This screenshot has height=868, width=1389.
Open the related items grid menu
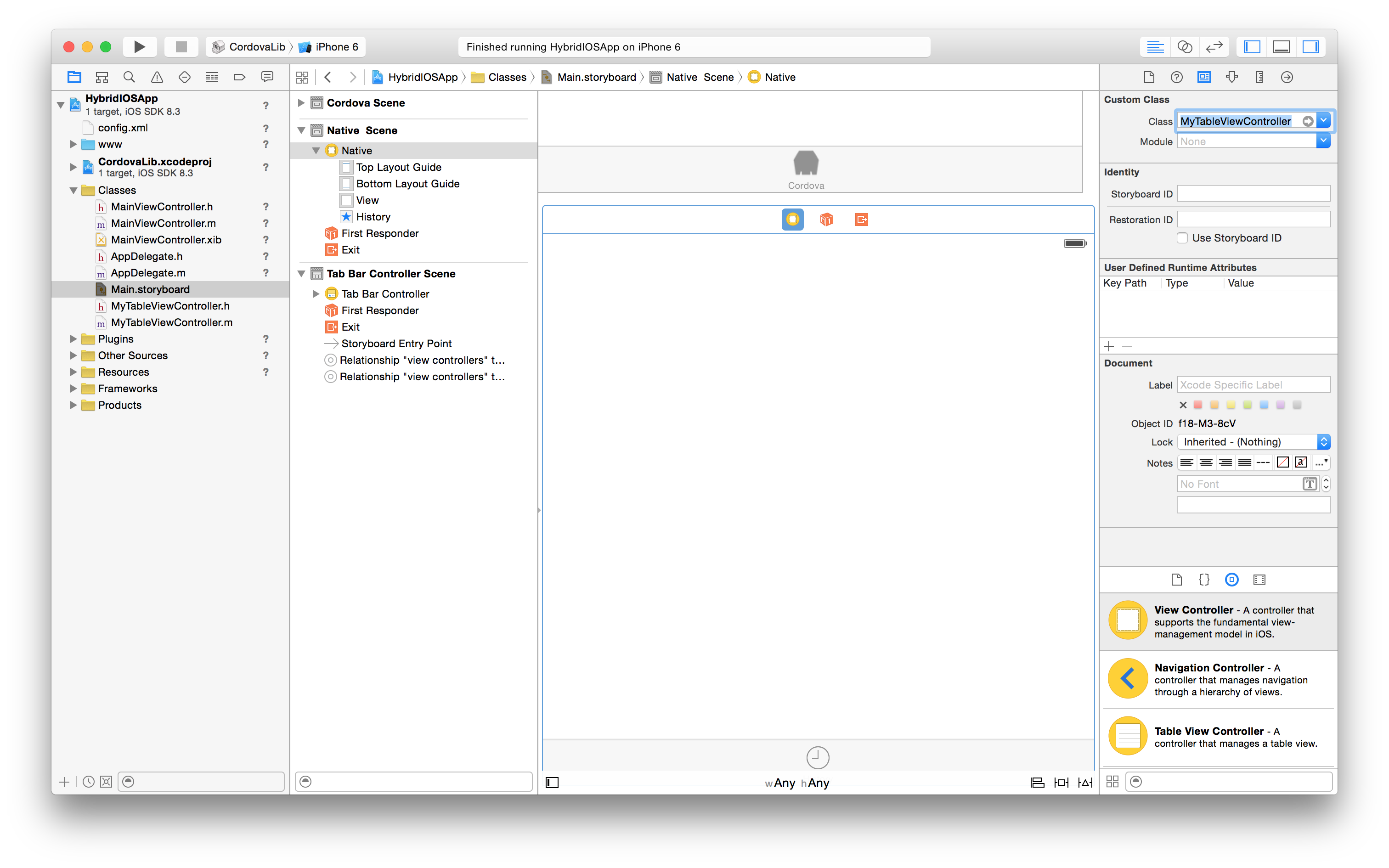click(303, 77)
